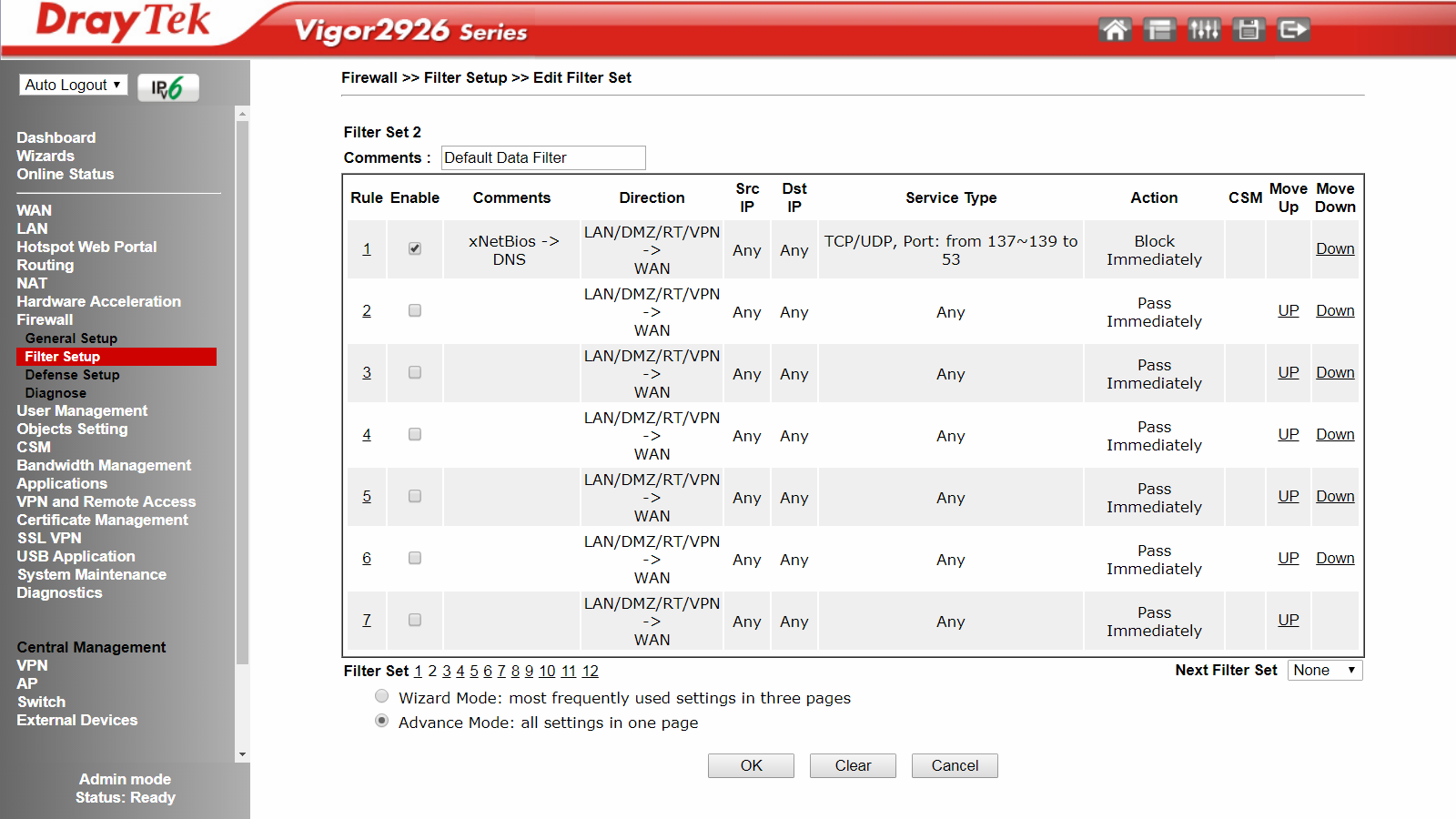The width and height of the screenshot is (1456, 819).
Task: Open User Management menu
Action: coord(82,410)
